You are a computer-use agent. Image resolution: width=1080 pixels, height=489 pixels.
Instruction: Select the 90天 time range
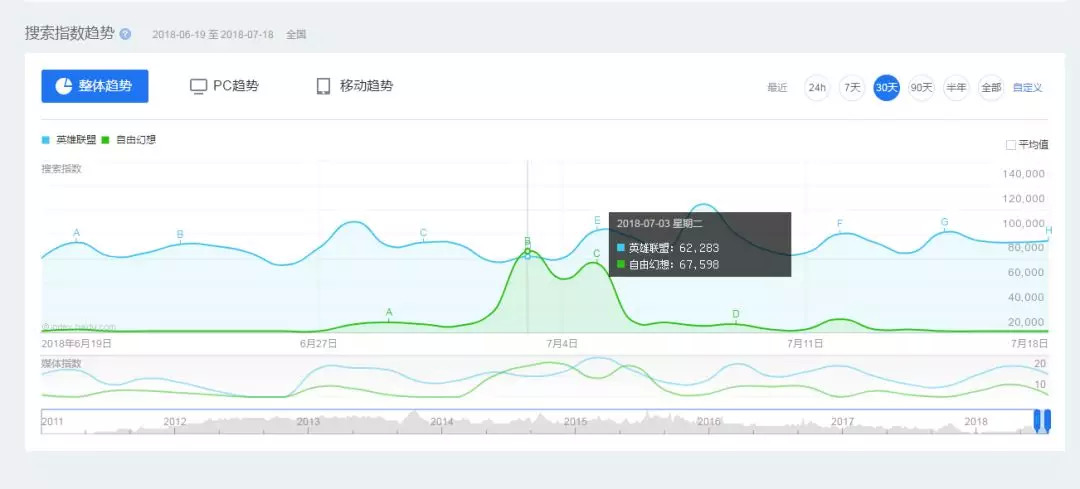point(921,88)
